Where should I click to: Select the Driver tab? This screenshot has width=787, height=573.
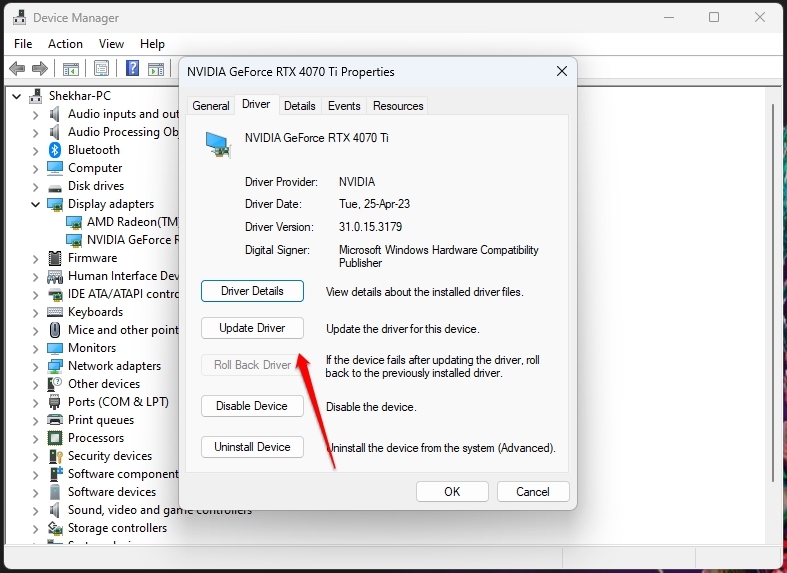point(256,104)
